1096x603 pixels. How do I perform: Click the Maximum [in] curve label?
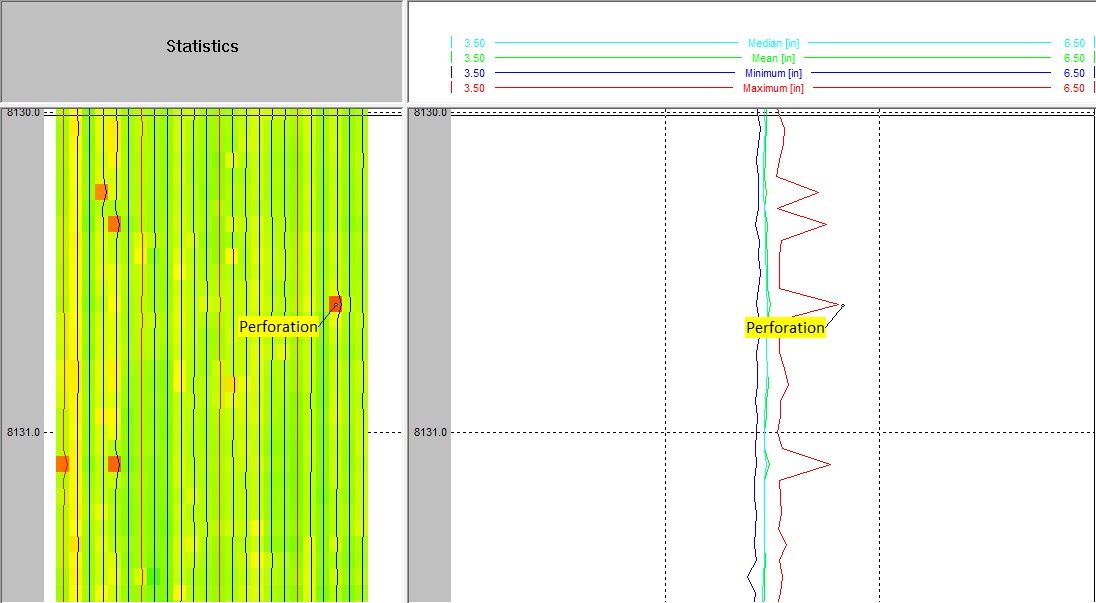click(x=772, y=85)
